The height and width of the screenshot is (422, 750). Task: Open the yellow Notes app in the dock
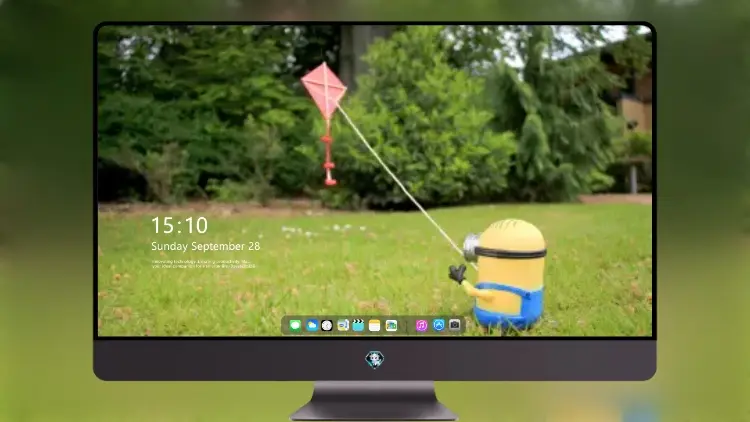(375, 326)
